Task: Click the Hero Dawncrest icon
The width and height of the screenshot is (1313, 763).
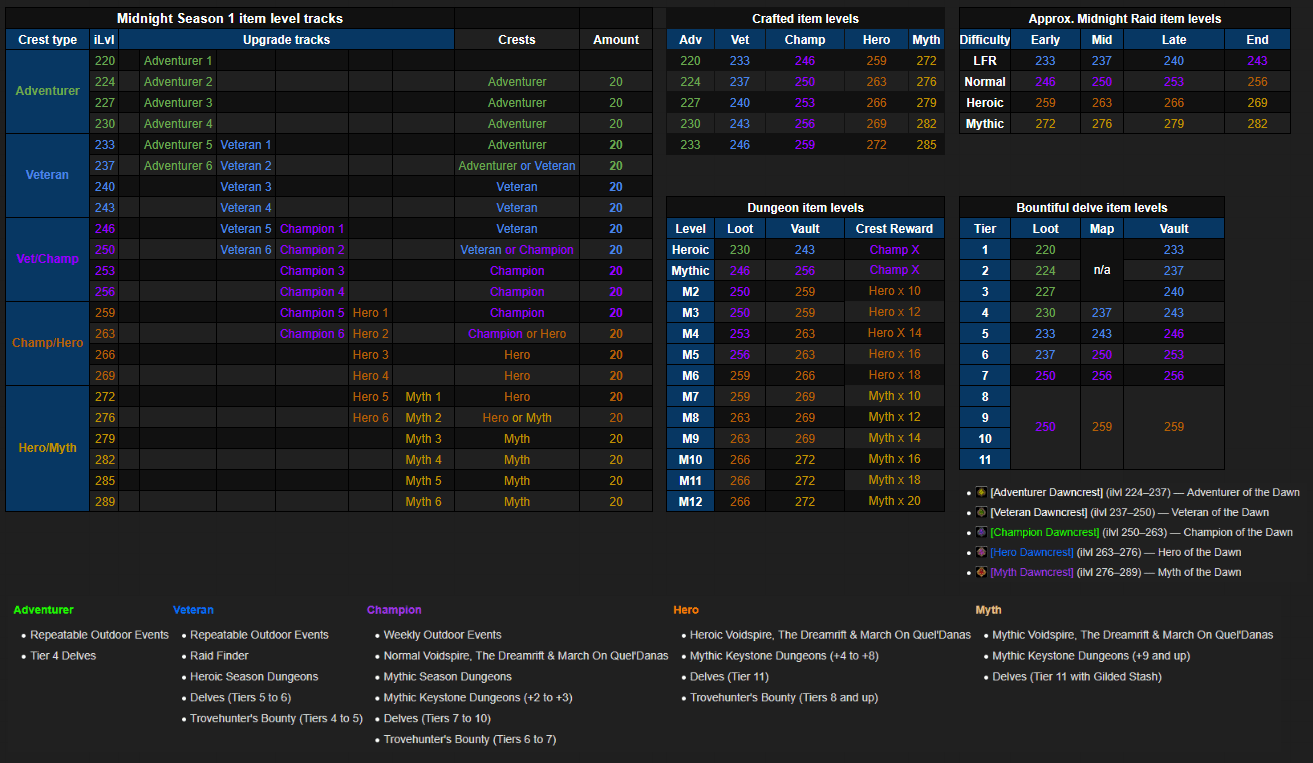Action: pos(982,552)
